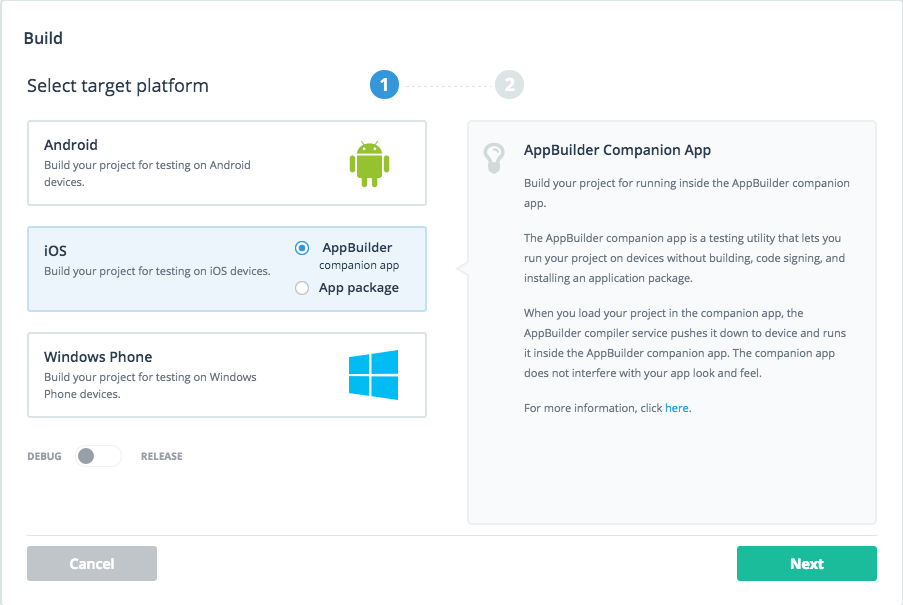Click the Cancel button
The height and width of the screenshot is (605, 903).
92,564
